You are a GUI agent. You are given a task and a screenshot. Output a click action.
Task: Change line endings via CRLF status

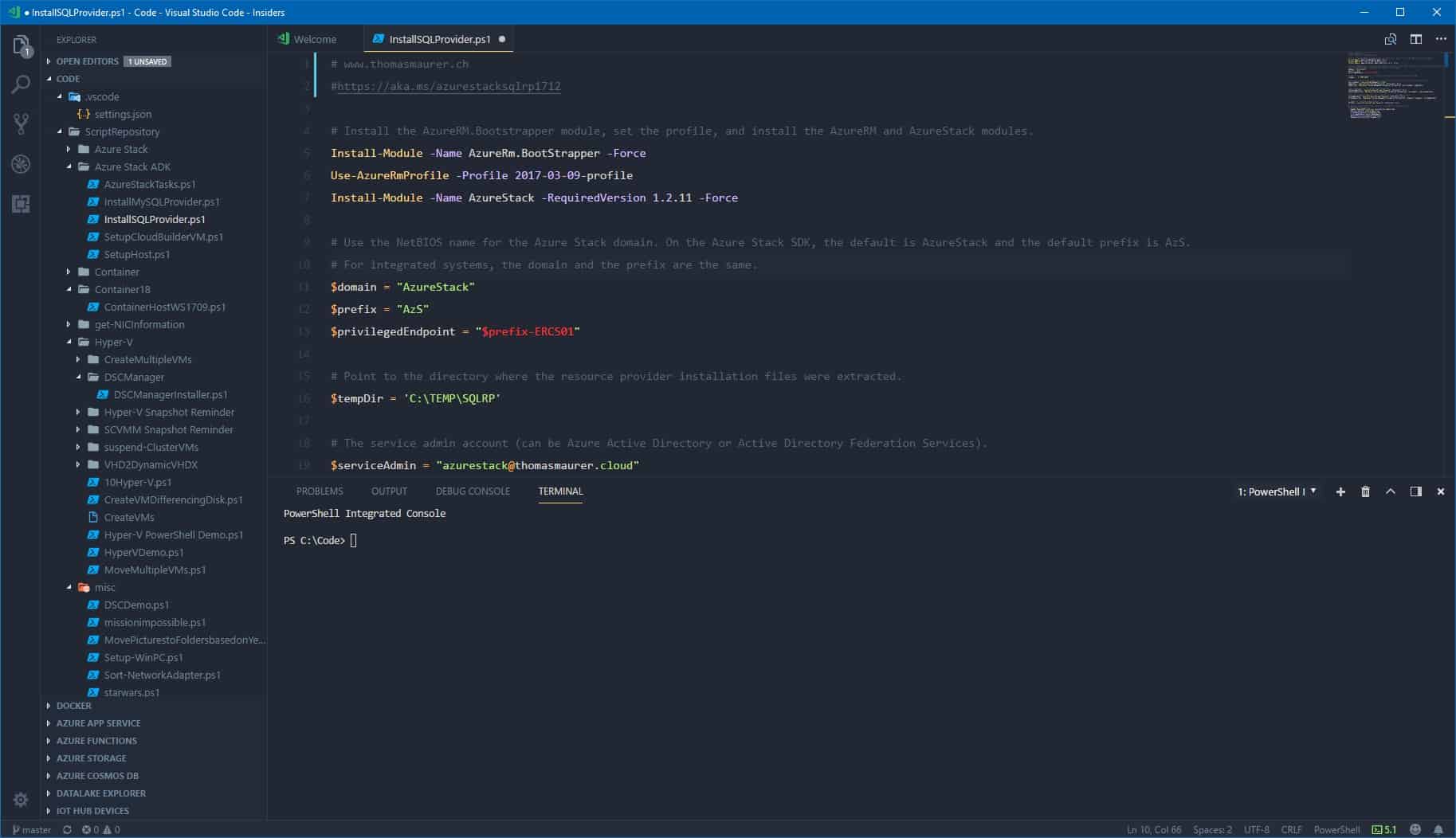coord(1291,829)
